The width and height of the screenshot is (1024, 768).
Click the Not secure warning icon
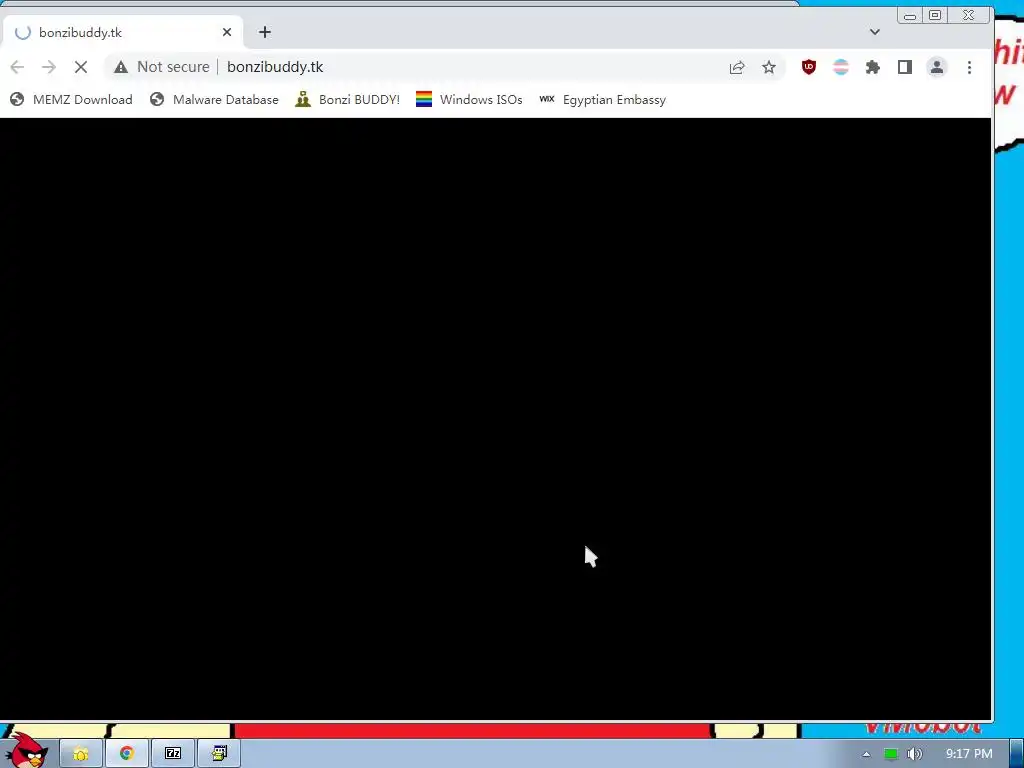point(121,67)
